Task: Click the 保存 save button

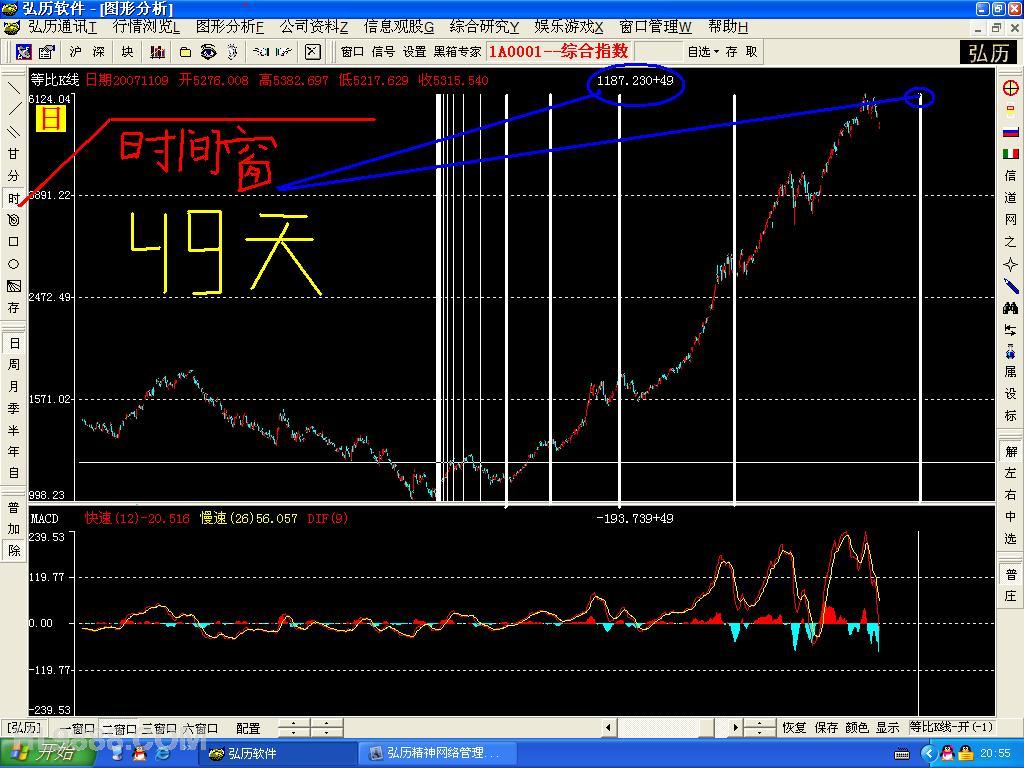Action: click(826, 728)
